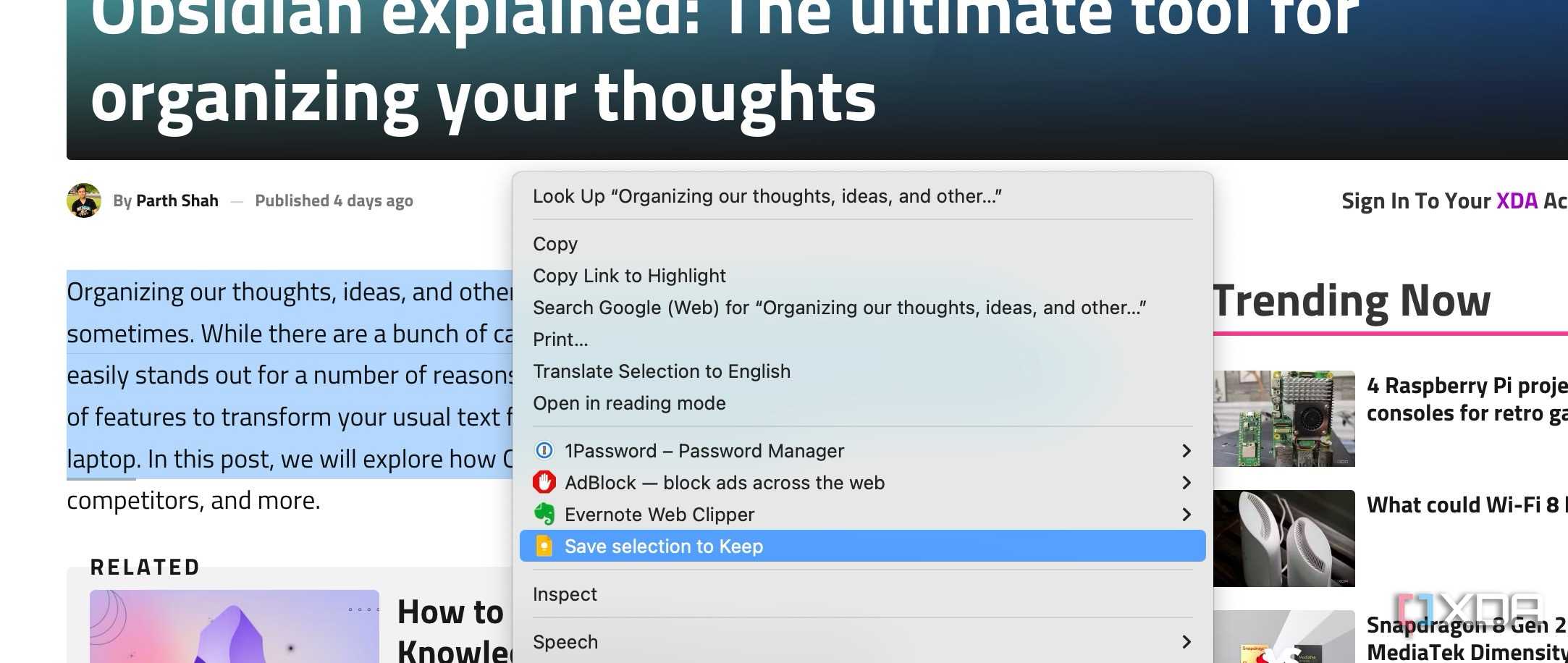Image resolution: width=1568 pixels, height=663 pixels.
Task: Open the 4 Raspberry Pi projects article
Action: (x=1467, y=400)
